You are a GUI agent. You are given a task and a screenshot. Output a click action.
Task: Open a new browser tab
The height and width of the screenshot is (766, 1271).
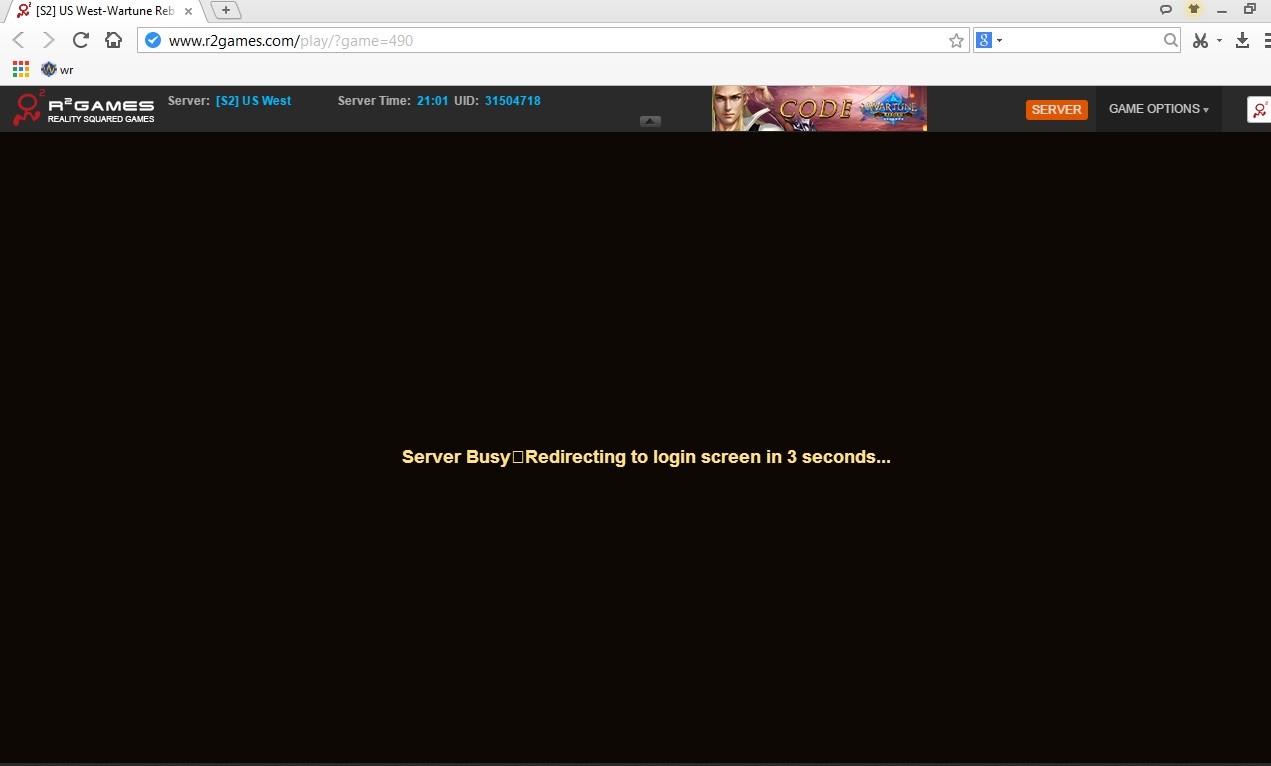pos(226,10)
